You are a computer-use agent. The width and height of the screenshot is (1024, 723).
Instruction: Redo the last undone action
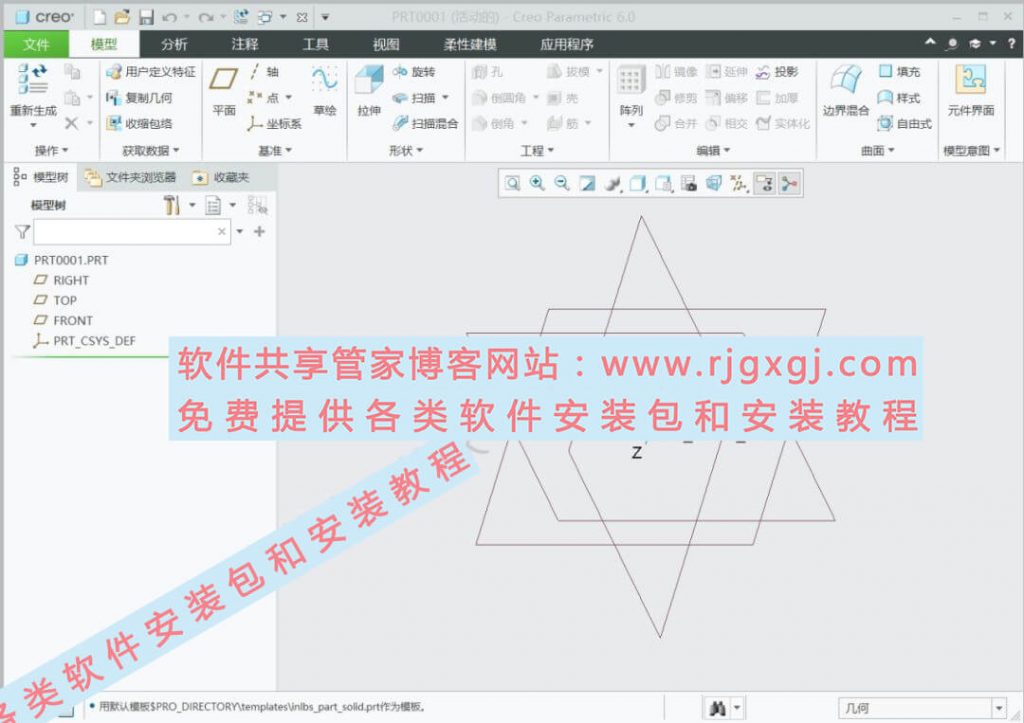pyautogui.click(x=206, y=17)
